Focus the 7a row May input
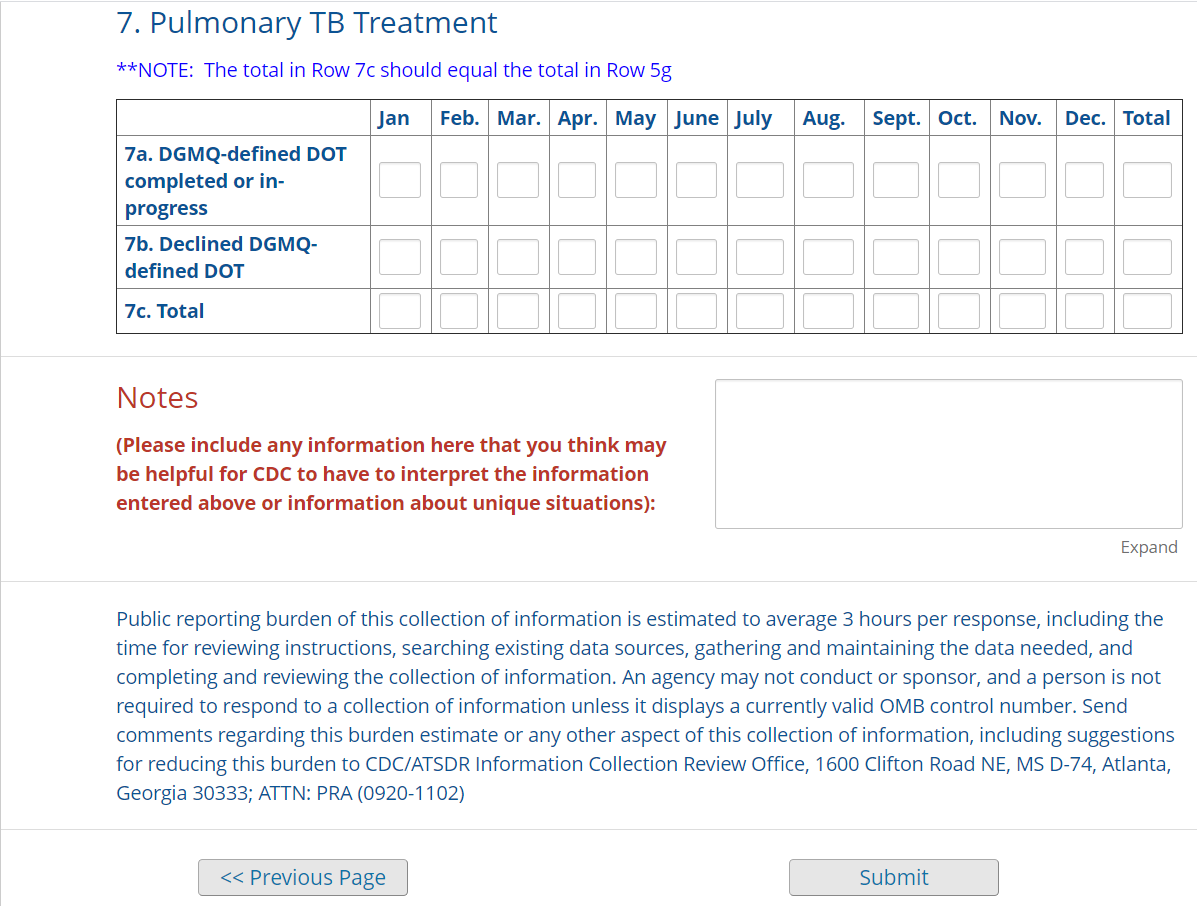Viewport: 1197px width, 906px height. pos(636,180)
